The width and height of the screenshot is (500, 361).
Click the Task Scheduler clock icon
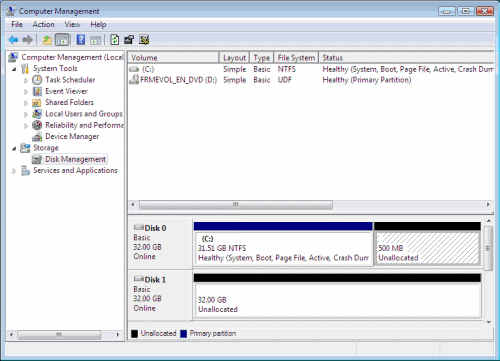pyautogui.click(x=37, y=80)
